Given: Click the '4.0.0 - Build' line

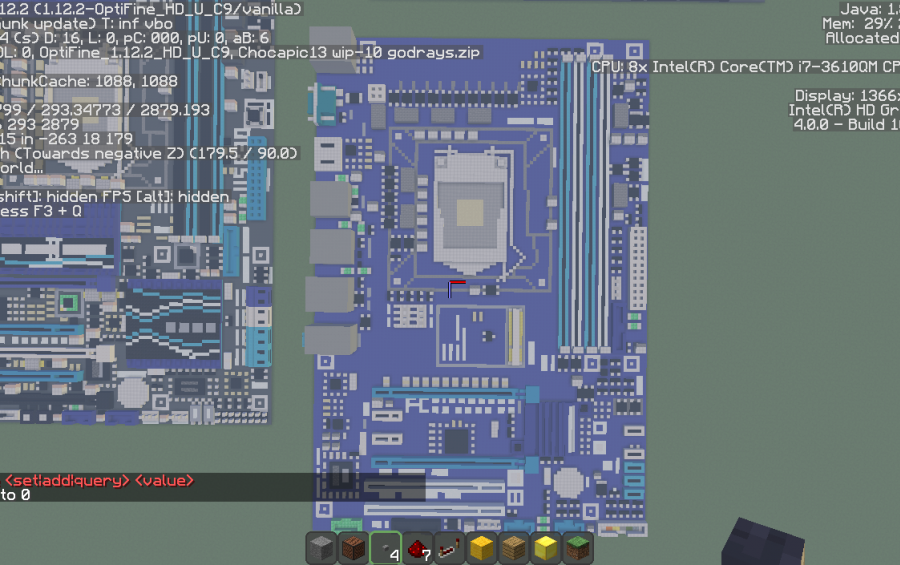Looking at the screenshot, I should (846, 125).
